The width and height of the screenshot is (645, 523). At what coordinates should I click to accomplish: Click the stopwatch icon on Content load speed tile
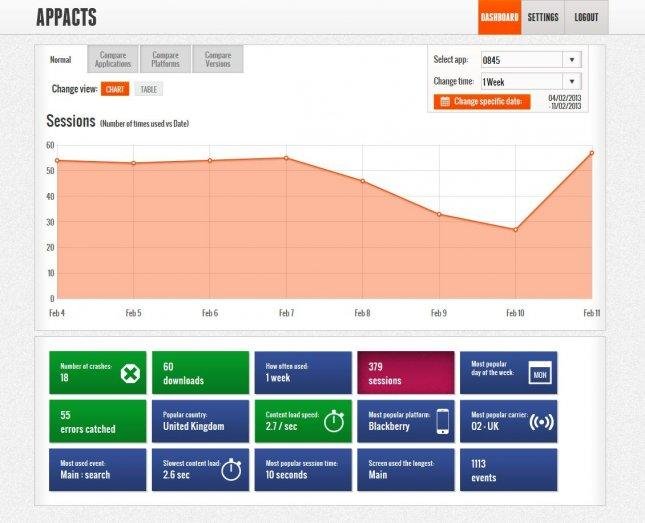coord(334,421)
